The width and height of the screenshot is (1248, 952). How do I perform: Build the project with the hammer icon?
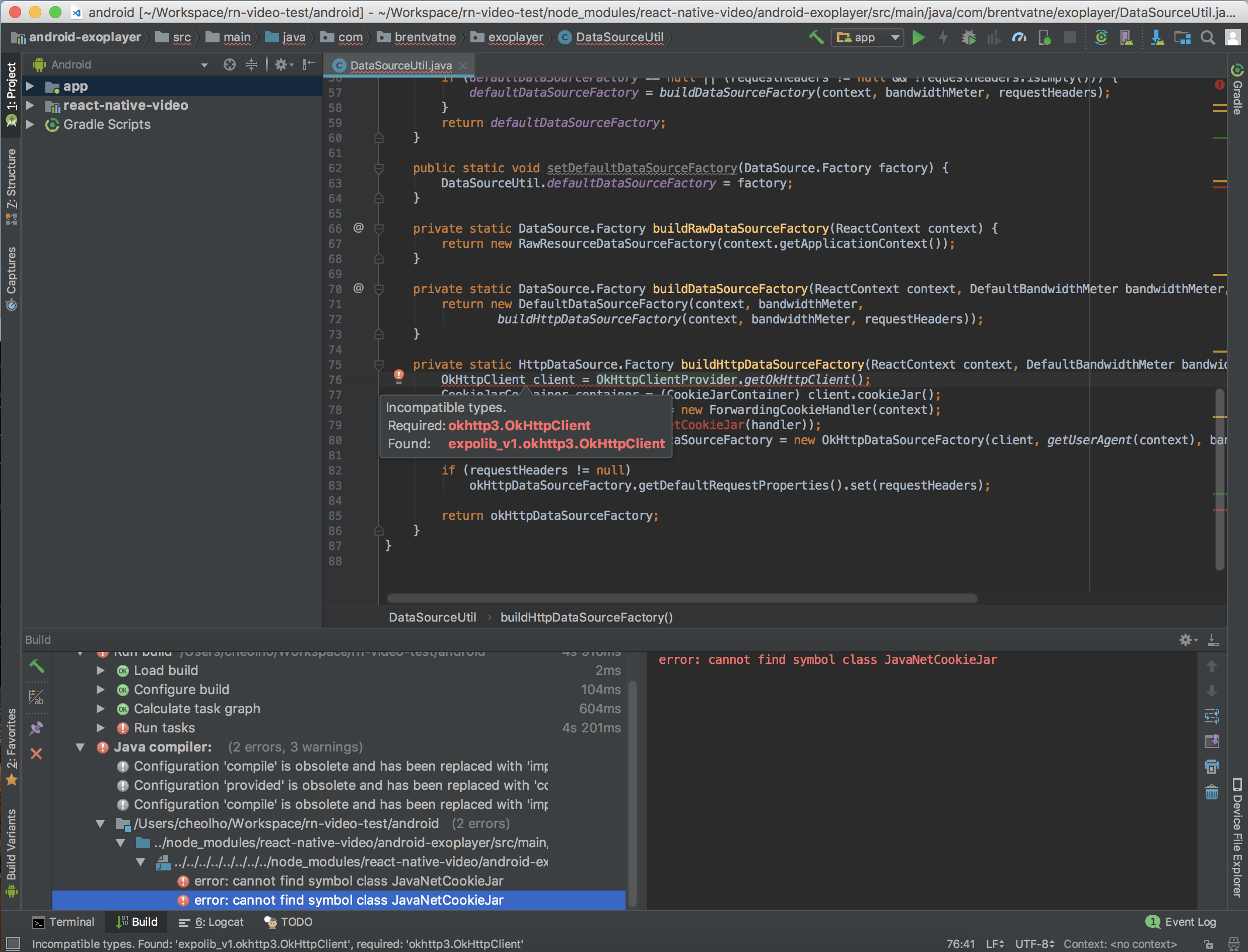(816, 37)
